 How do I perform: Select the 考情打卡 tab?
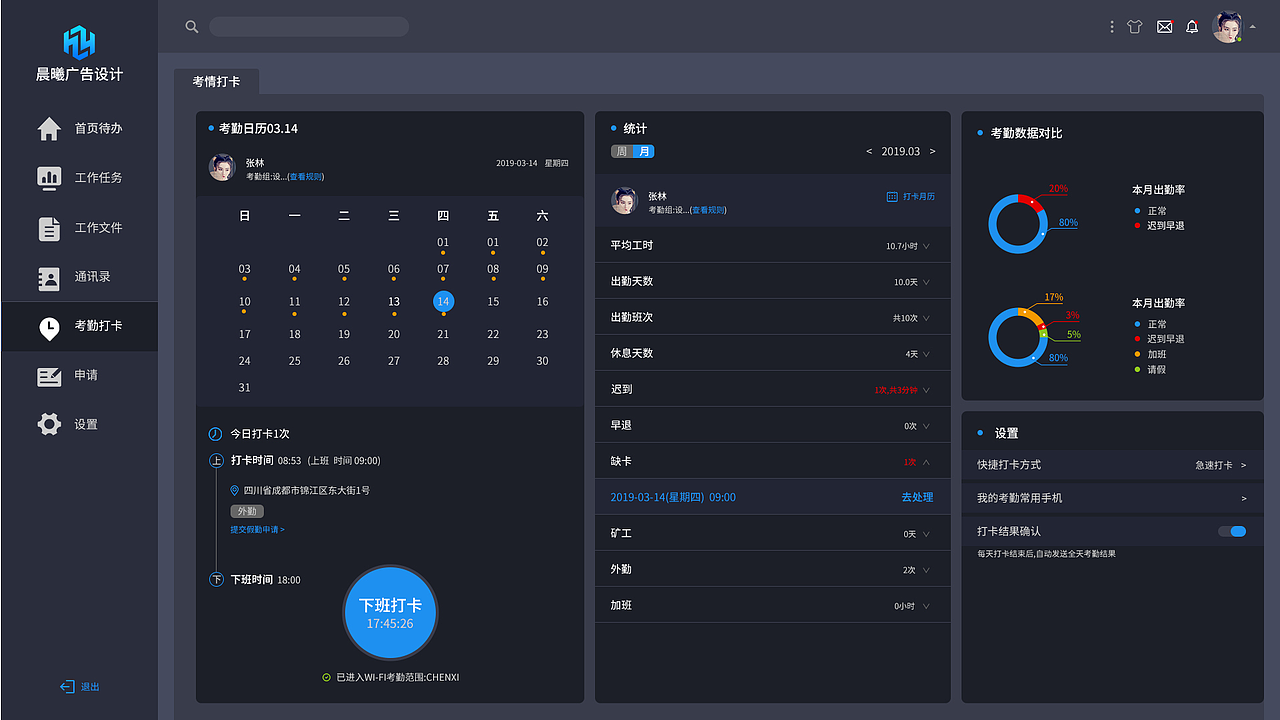(x=216, y=82)
